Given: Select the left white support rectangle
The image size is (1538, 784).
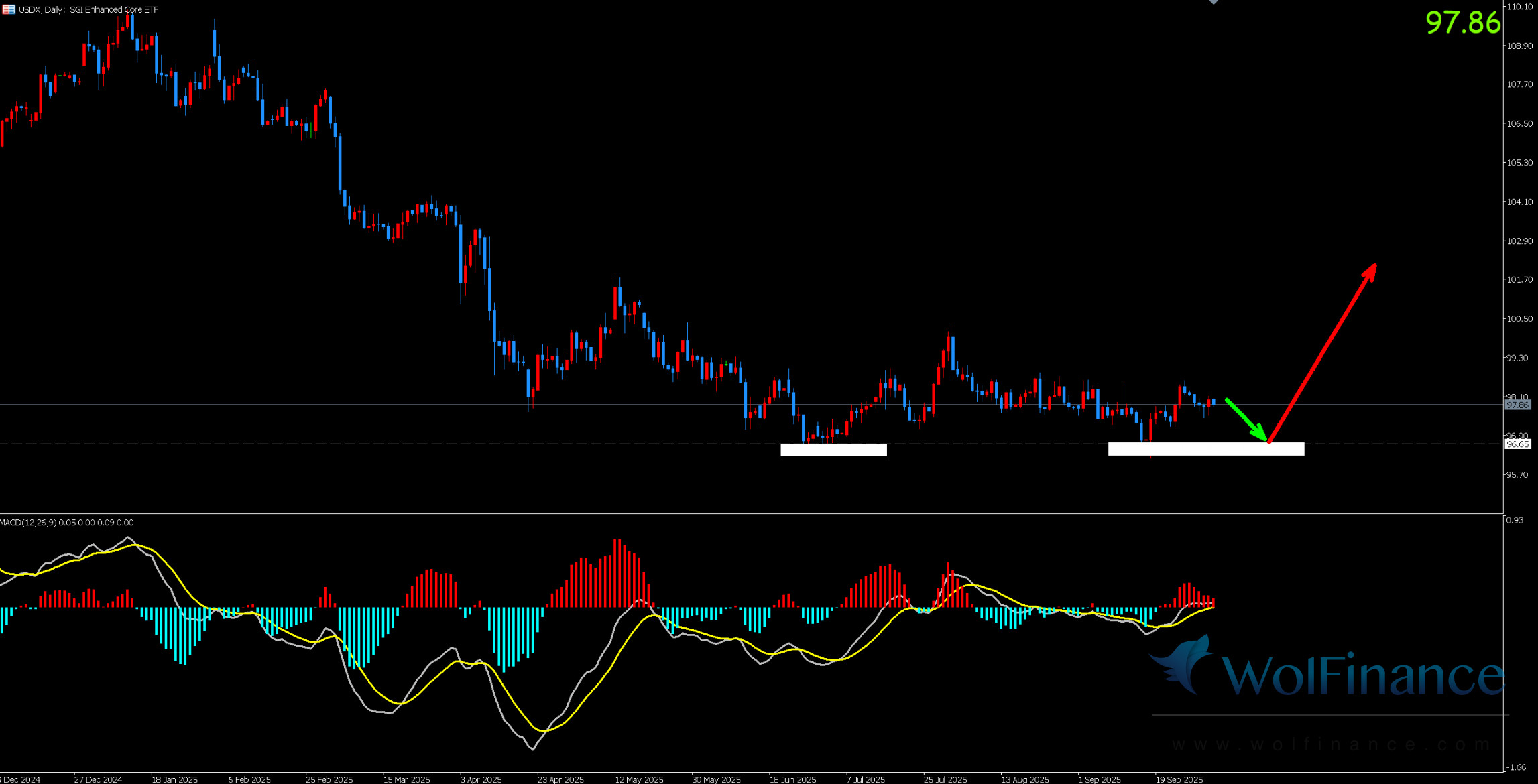Looking at the screenshot, I should pyautogui.click(x=833, y=450).
